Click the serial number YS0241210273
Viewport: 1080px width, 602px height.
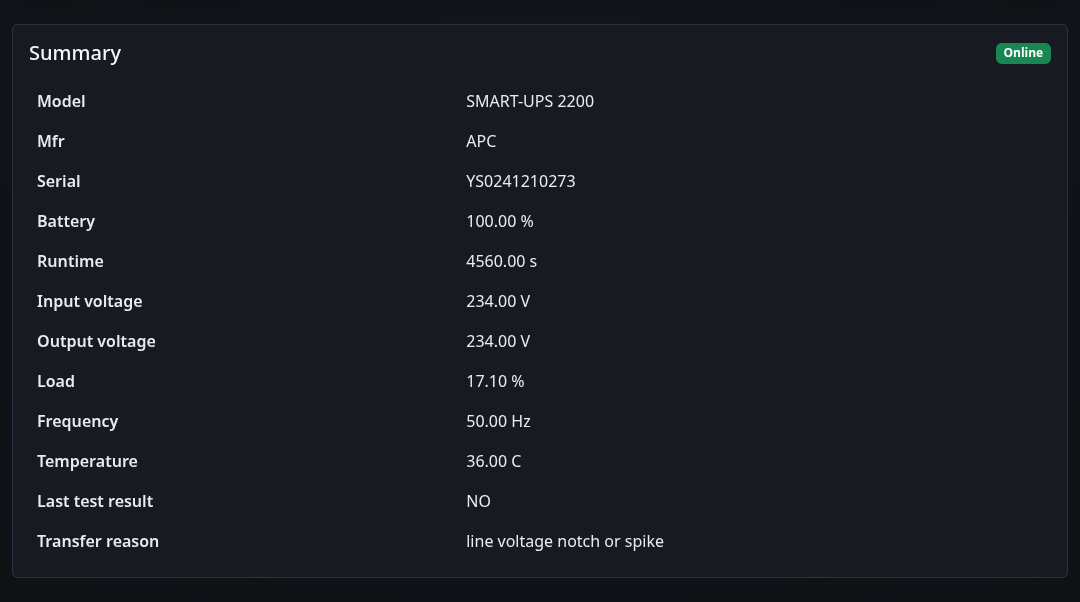coord(521,181)
